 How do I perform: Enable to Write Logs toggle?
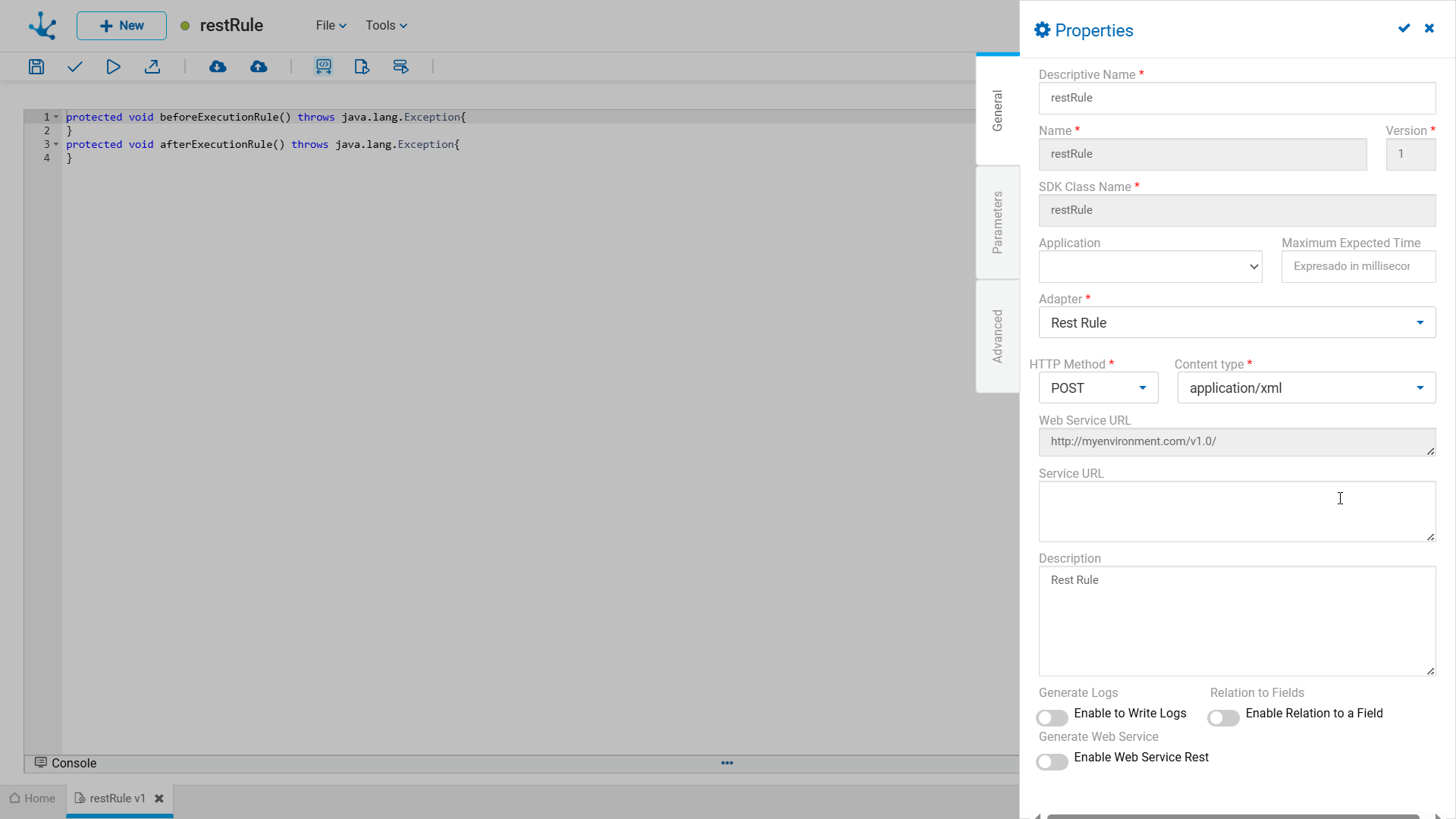[x=1052, y=717]
